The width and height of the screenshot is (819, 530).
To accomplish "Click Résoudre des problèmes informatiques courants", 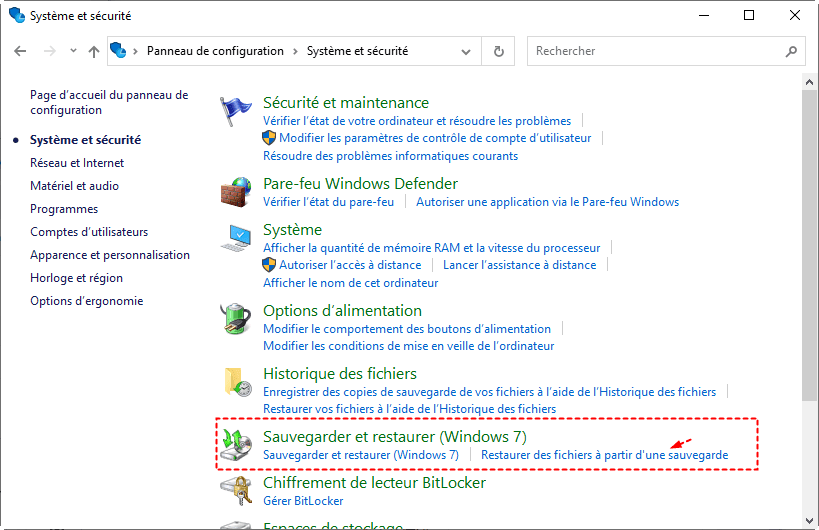I will click(x=391, y=156).
